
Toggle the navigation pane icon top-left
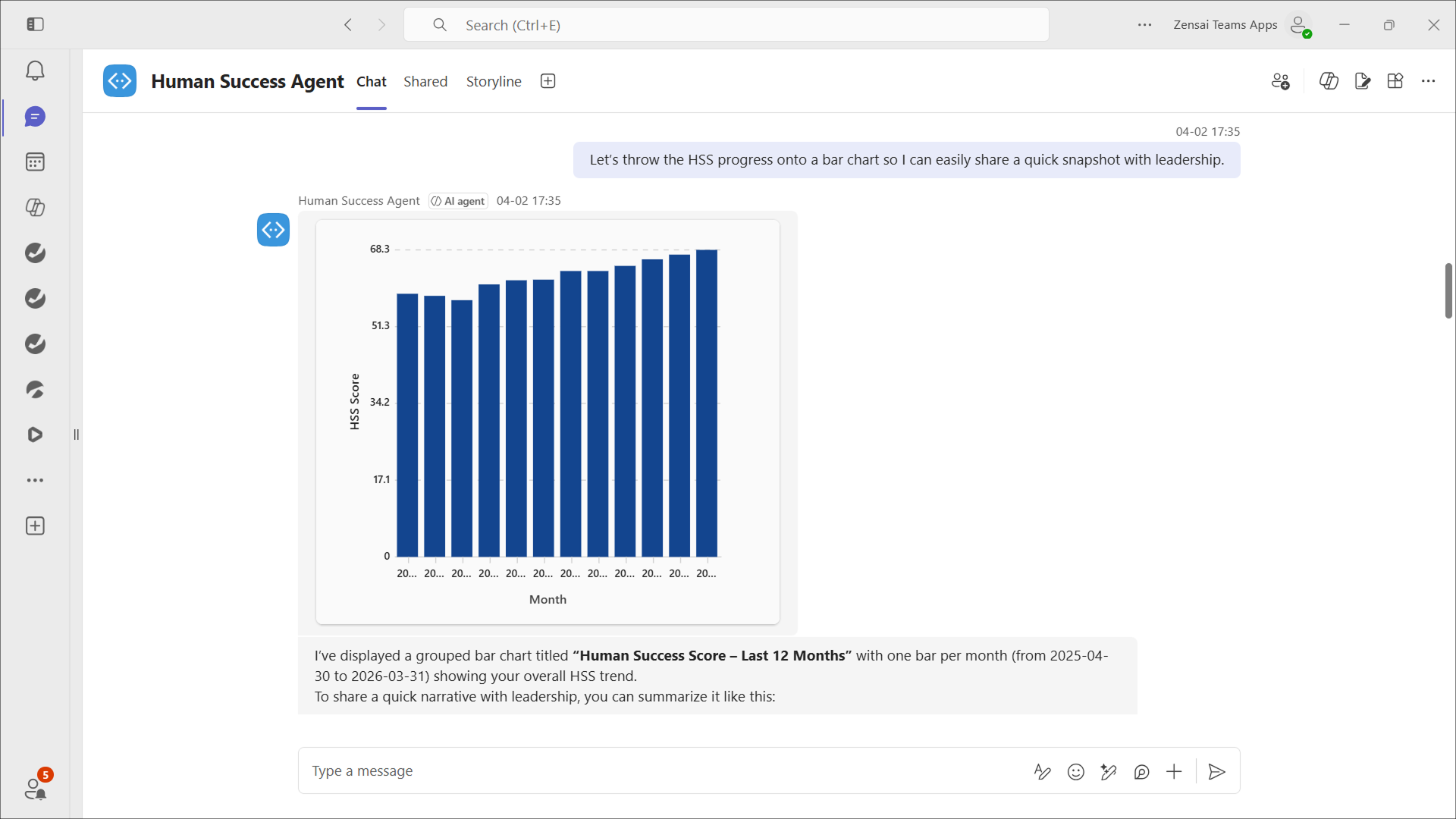click(35, 24)
